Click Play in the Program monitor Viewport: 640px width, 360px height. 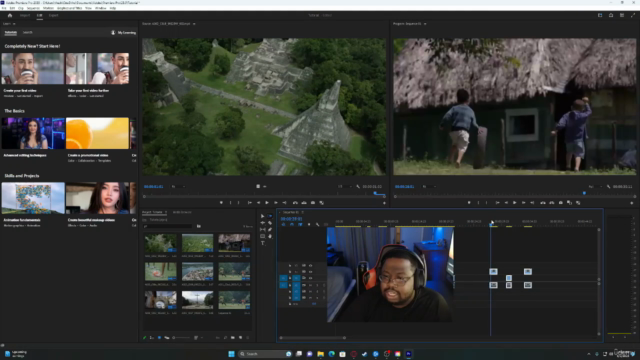point(515,202)
